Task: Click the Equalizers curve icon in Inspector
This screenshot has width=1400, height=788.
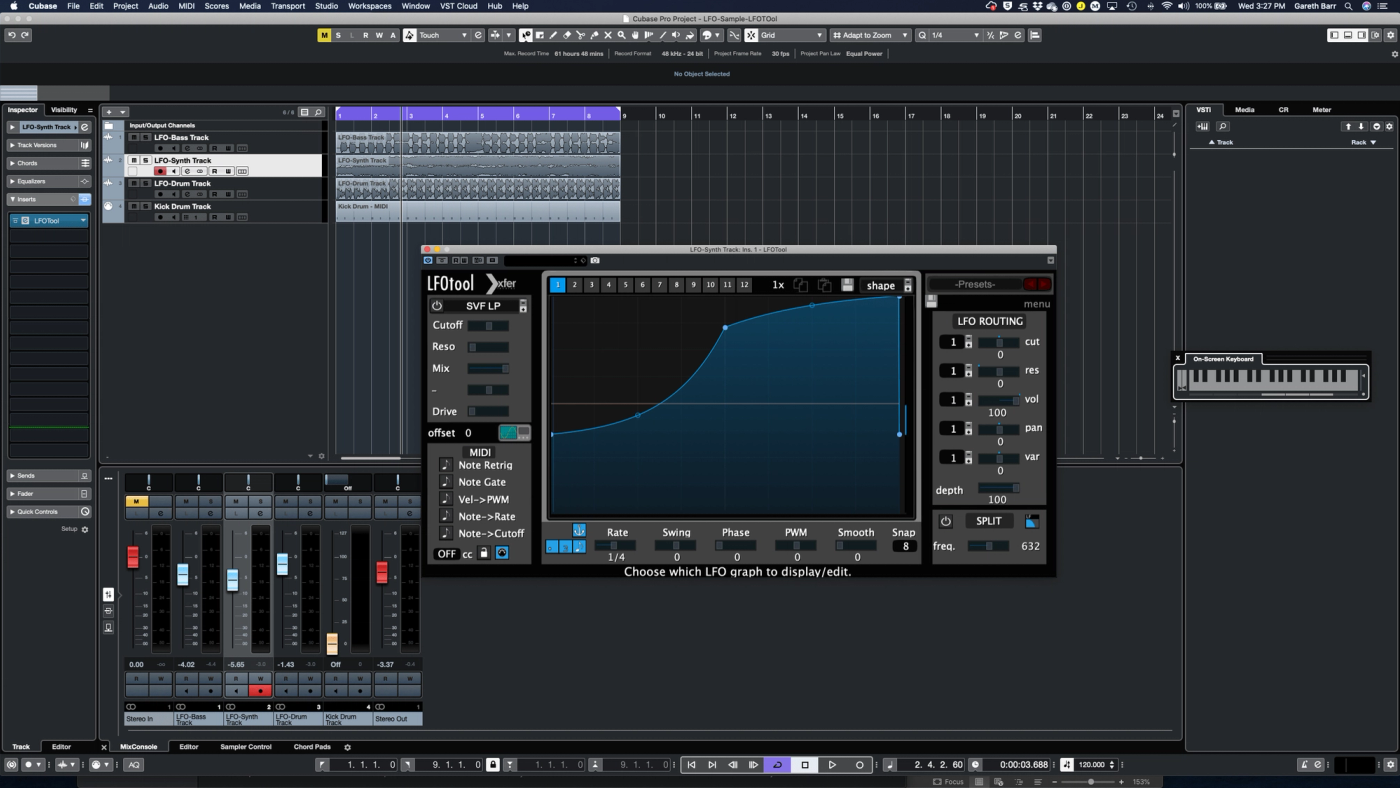Action: (x=84, y=181)
